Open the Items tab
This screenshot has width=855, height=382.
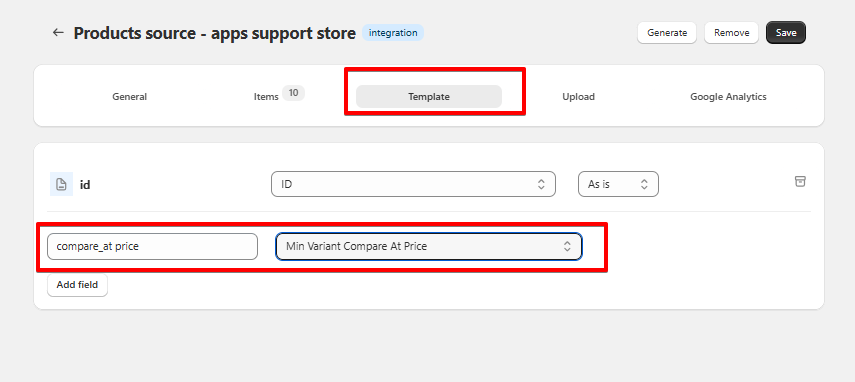click(266, 96)
